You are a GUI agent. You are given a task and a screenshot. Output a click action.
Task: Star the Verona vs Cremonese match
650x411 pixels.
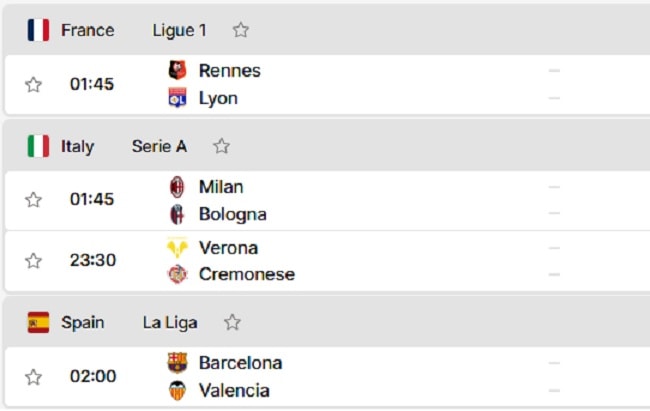(x=33, y=261)
